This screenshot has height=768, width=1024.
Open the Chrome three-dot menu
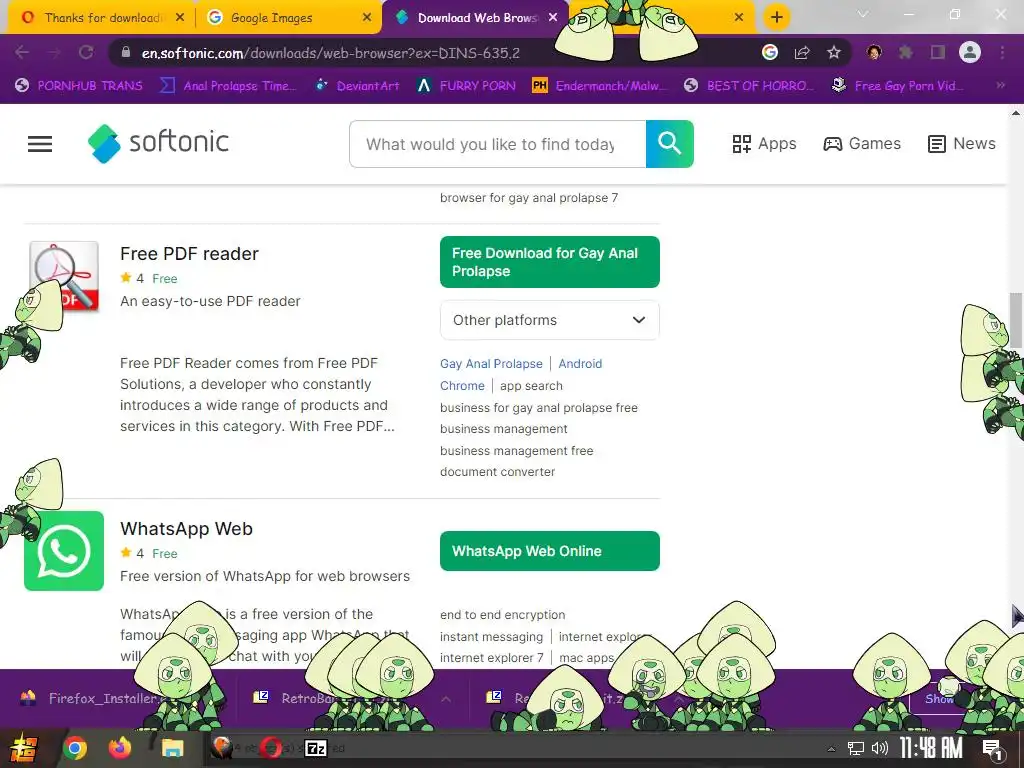tap(1002, 52)
